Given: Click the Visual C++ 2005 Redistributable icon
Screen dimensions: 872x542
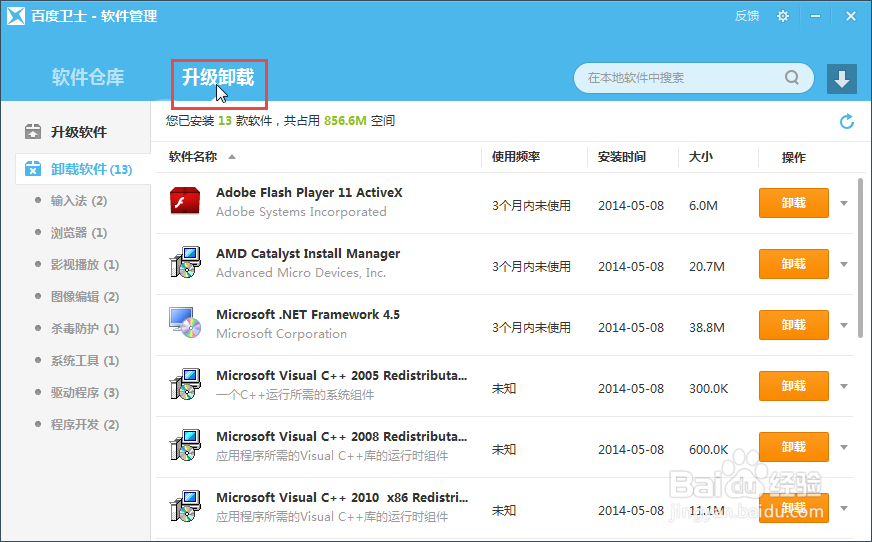Looking at the screenshot, I should pos(185,384).
